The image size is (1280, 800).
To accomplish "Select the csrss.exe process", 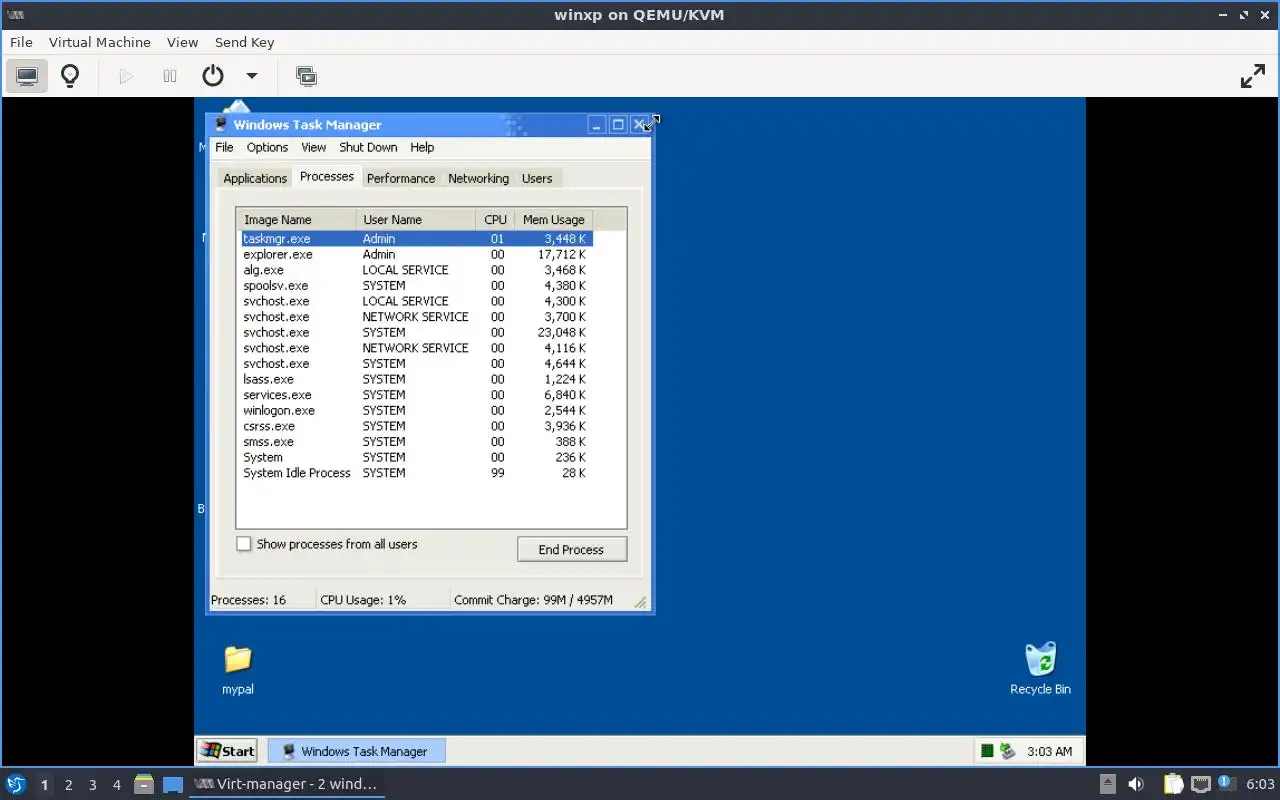I will click(416, 426).
